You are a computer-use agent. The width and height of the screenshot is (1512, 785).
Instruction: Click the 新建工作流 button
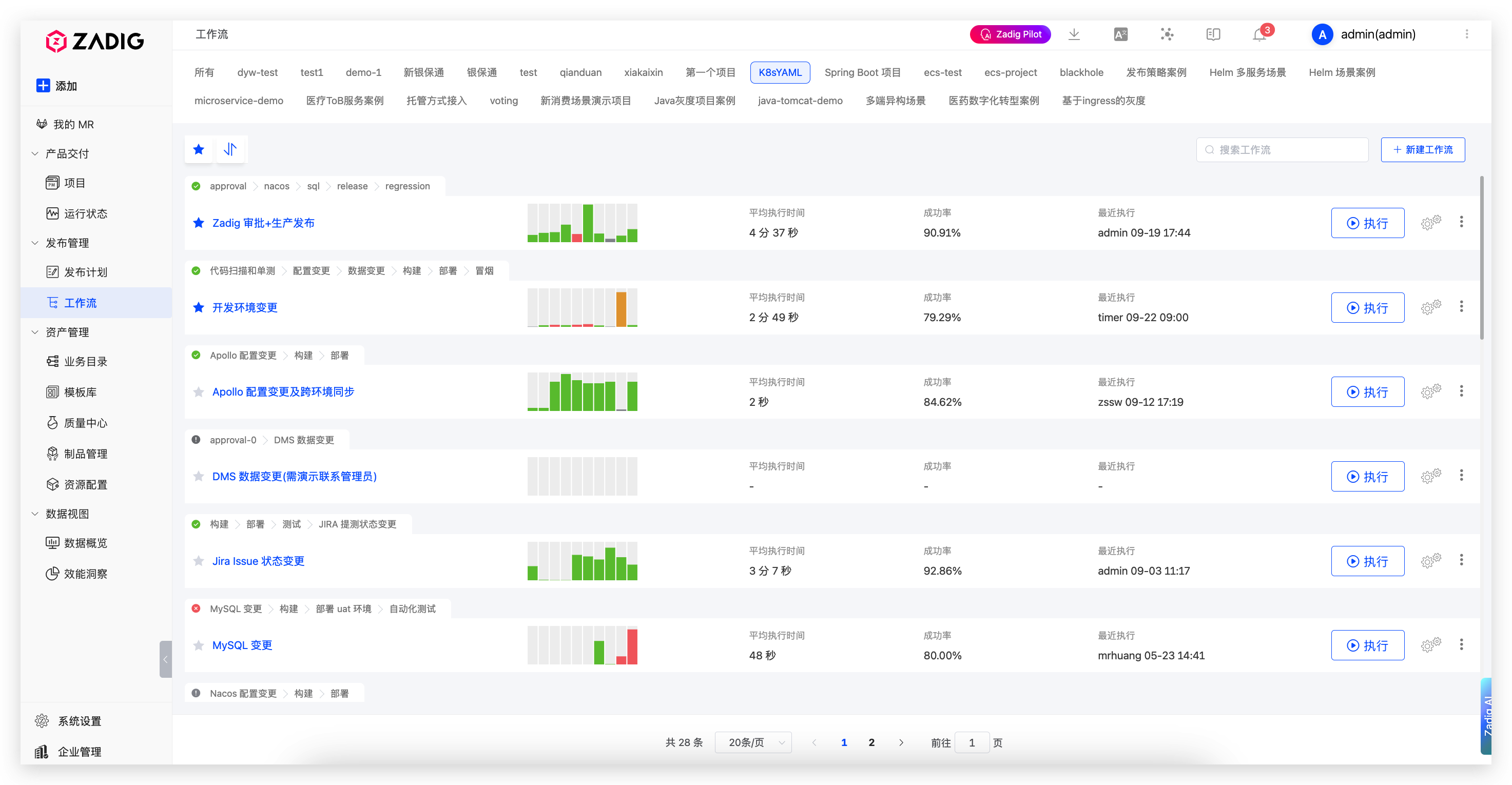pyautogui.click(x=1422, y=150)
